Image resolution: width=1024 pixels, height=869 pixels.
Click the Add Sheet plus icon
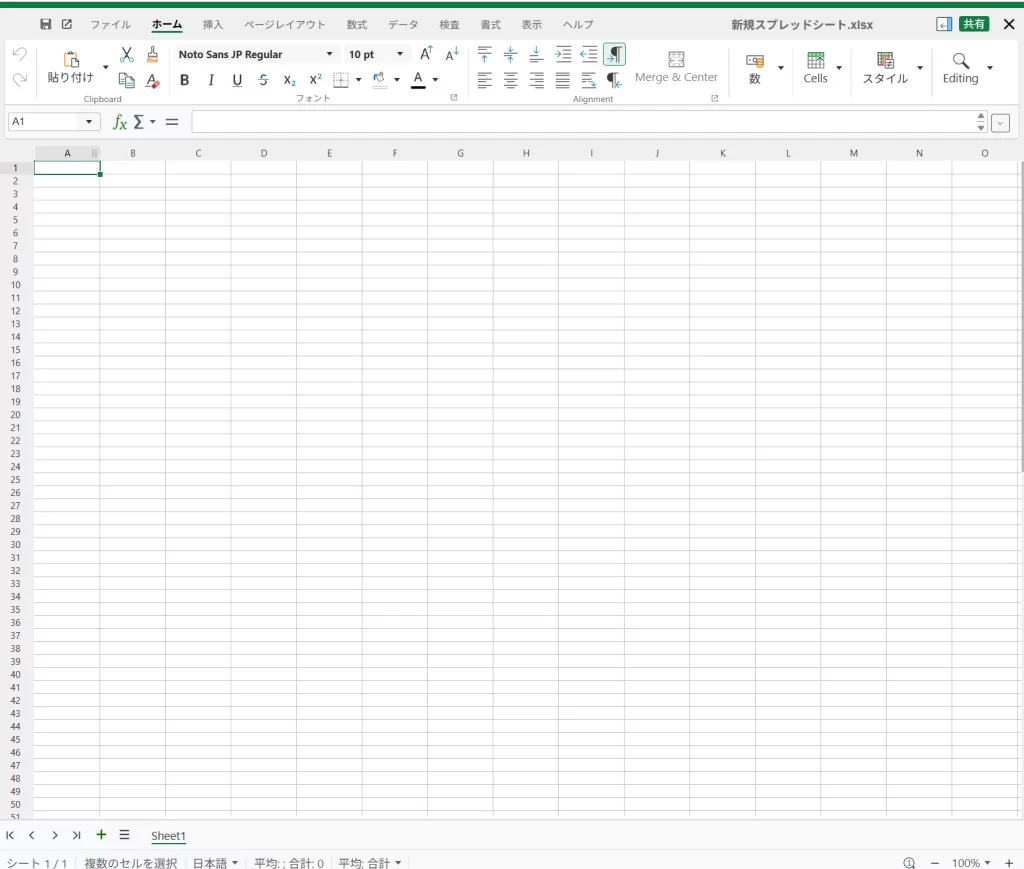[x=101, y=835]
